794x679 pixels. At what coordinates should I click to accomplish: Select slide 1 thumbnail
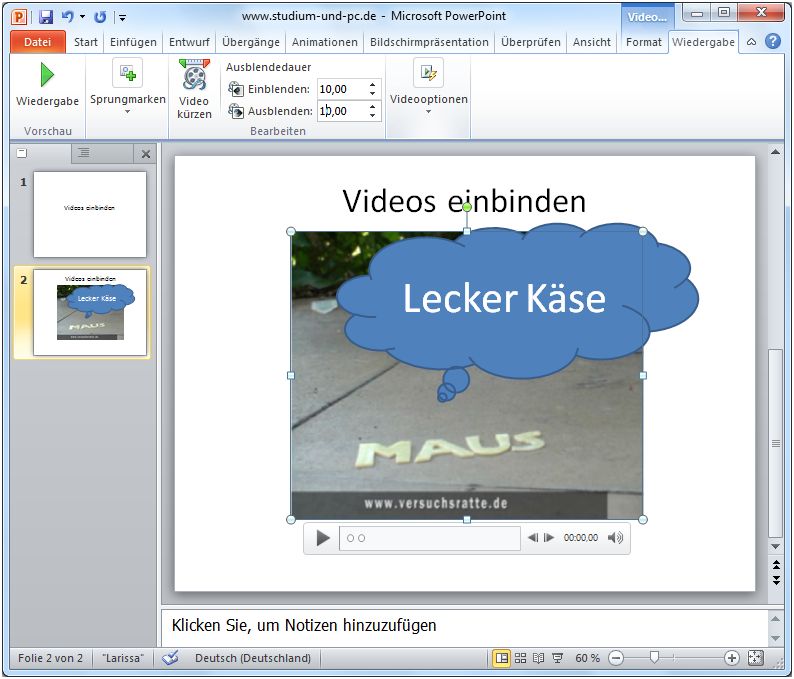point(90,214)
